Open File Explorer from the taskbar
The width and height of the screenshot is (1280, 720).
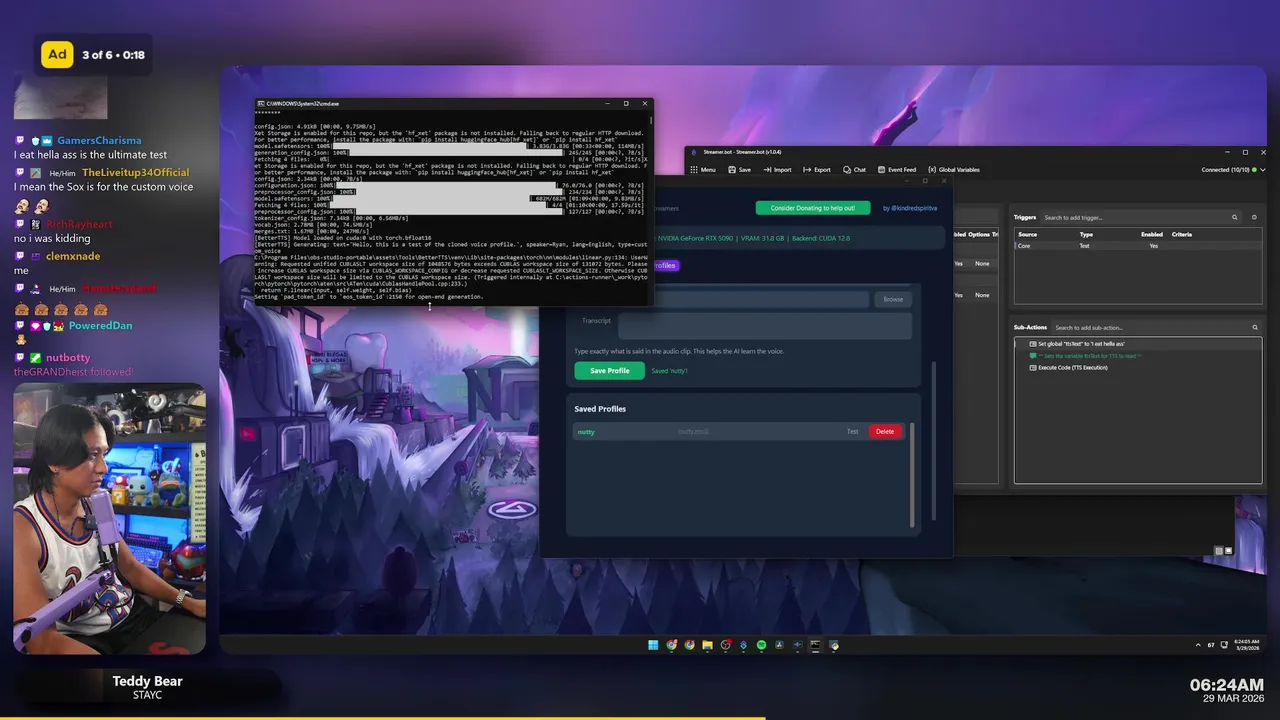(x=707, y=645)
